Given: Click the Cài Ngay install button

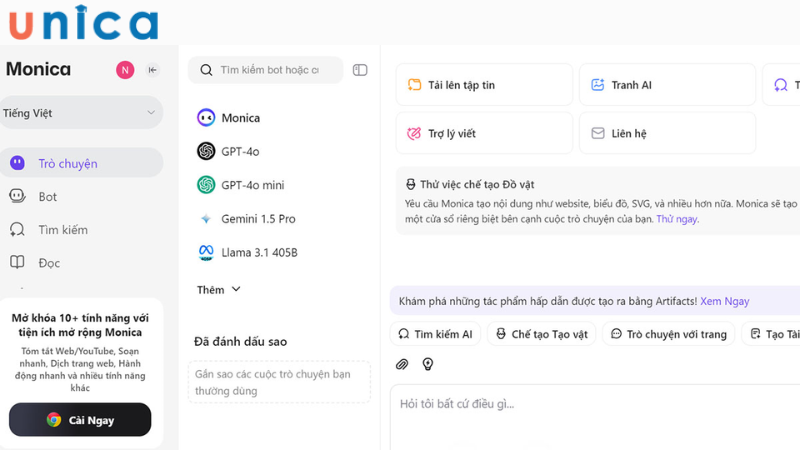Looking at the screenshot, I should pyautogui.click(x=80, y=420).
